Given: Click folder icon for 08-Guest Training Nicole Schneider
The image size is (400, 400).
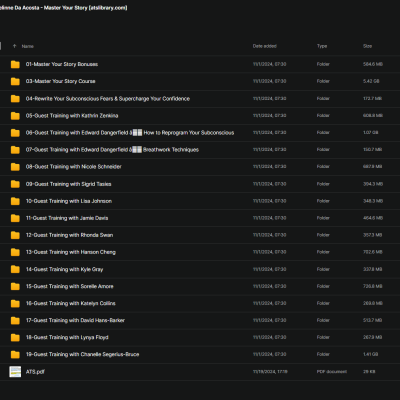Looking at the screenshot, I should 15,167.
